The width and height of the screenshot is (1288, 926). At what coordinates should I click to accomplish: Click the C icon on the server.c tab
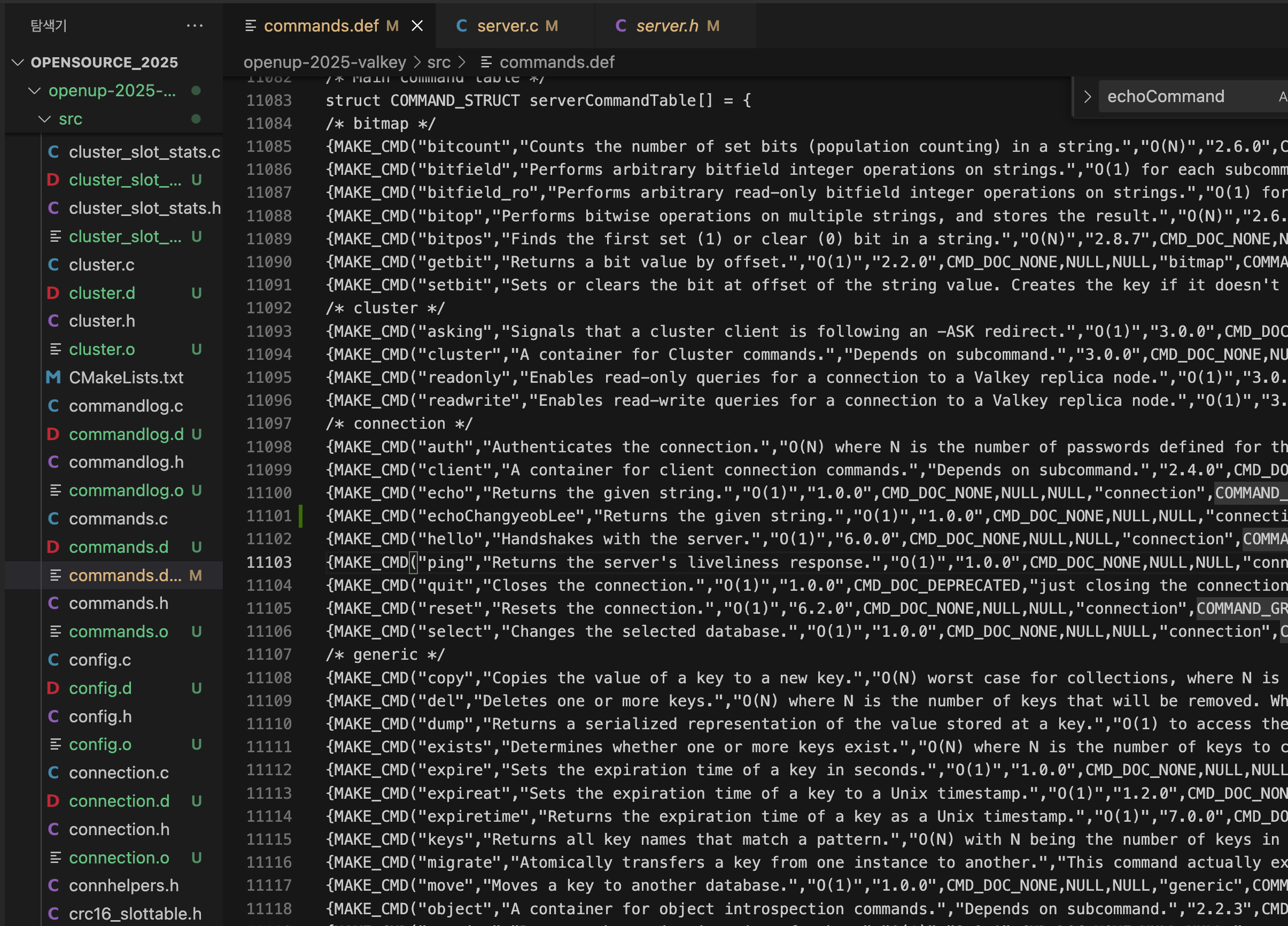[462, 26]
